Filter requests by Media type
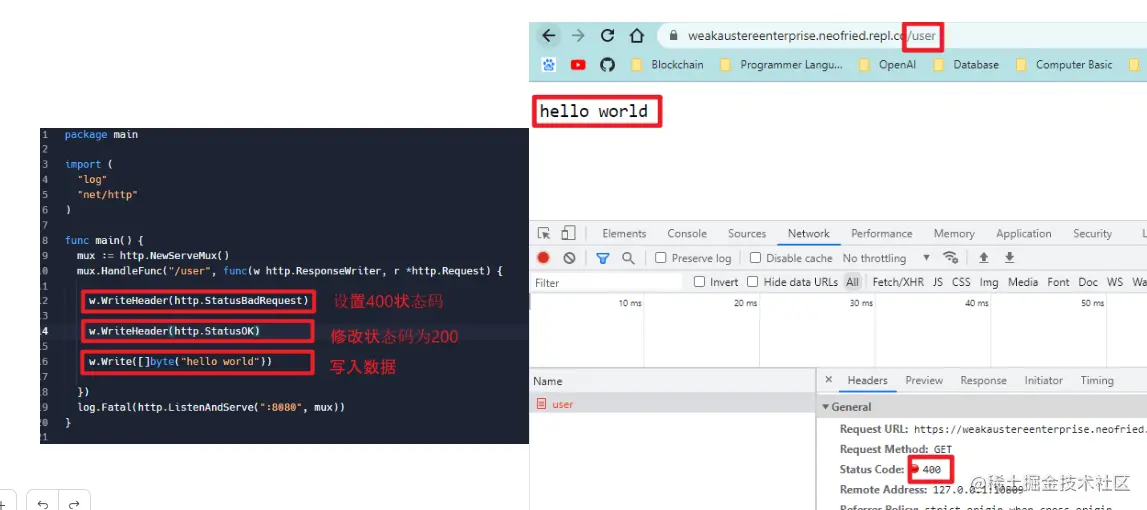Screen dimensions: 1147x510 click(x=1023, y=282)
